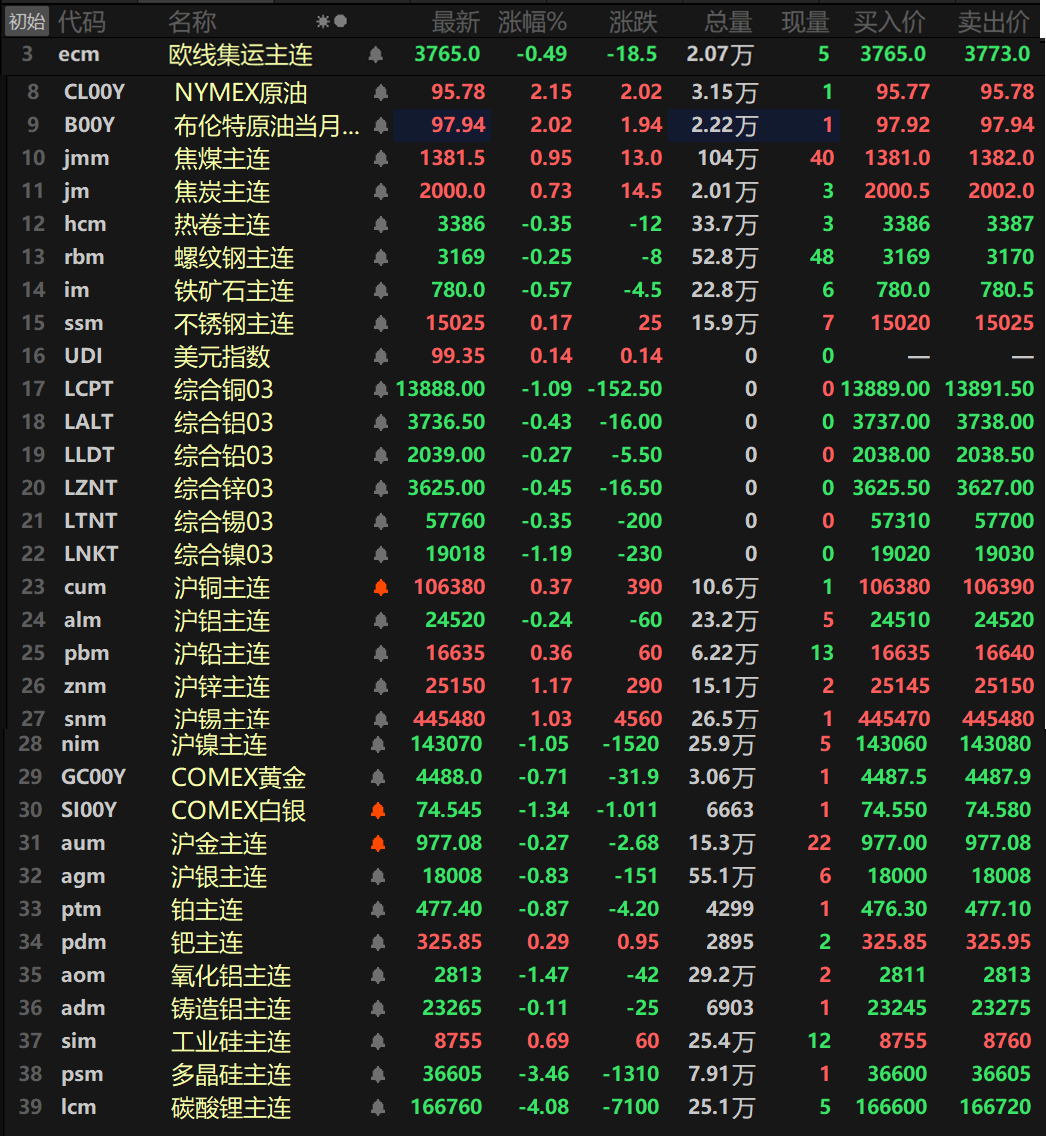The image size is (1046, 1136).
Task: Sort by the 买入价 column header
Action: click(x=890, y=22)
